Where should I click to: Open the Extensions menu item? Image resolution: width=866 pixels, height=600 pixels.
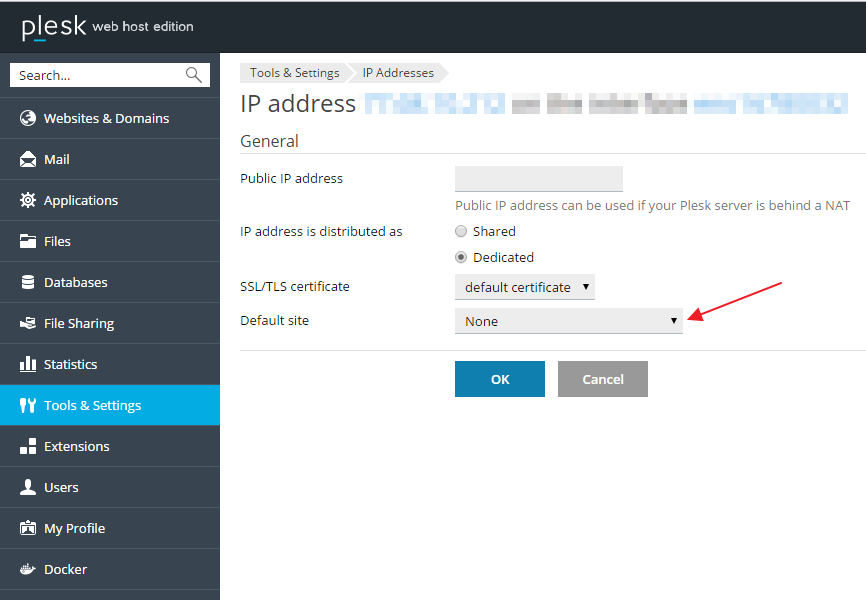tap(110, 446)
